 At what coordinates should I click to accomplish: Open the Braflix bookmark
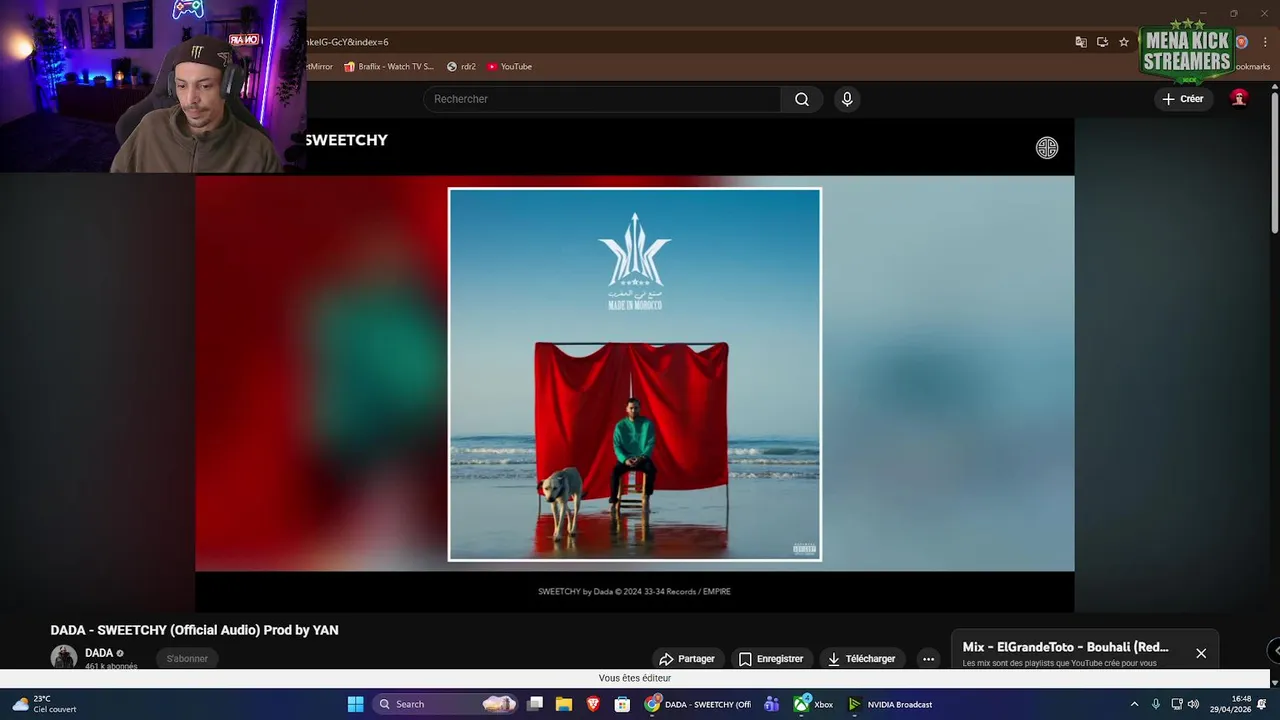[x=389, y=66]
